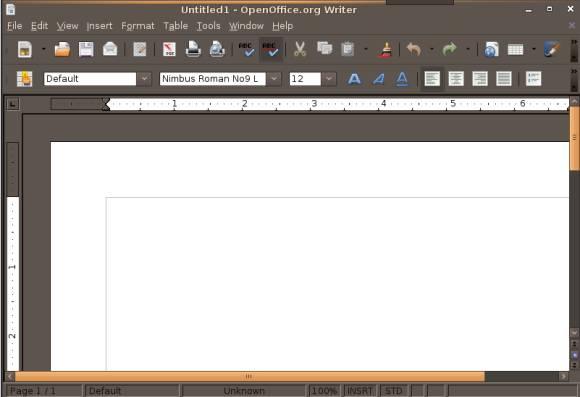Image resolution: width=580 pixels, height=397 pixels.
Task: Click the OpenOffice document icon in title bar
Action: pyautogui.click(x=11, y=9)
